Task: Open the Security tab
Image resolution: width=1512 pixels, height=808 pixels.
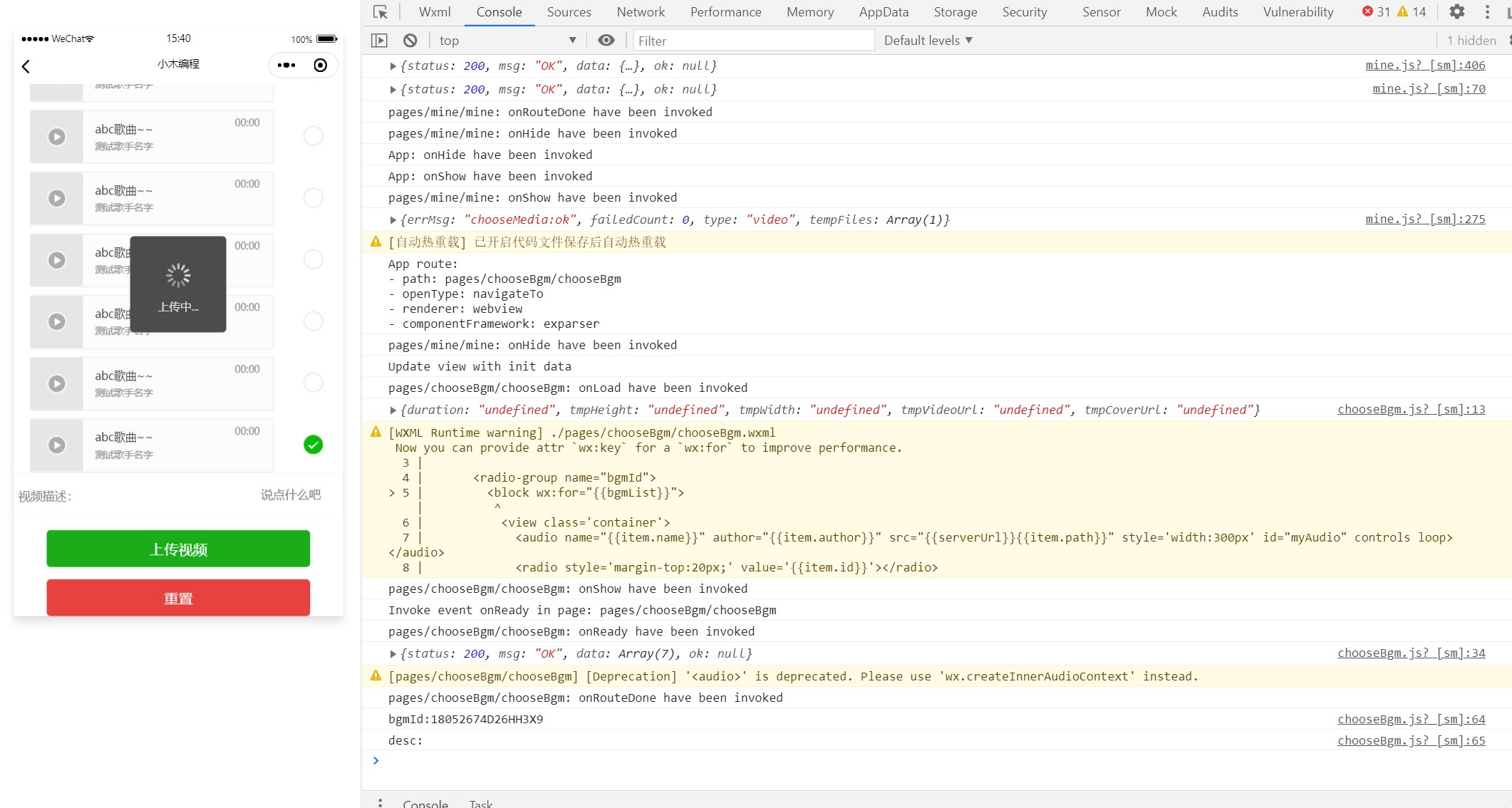Action: (1025, 12)
